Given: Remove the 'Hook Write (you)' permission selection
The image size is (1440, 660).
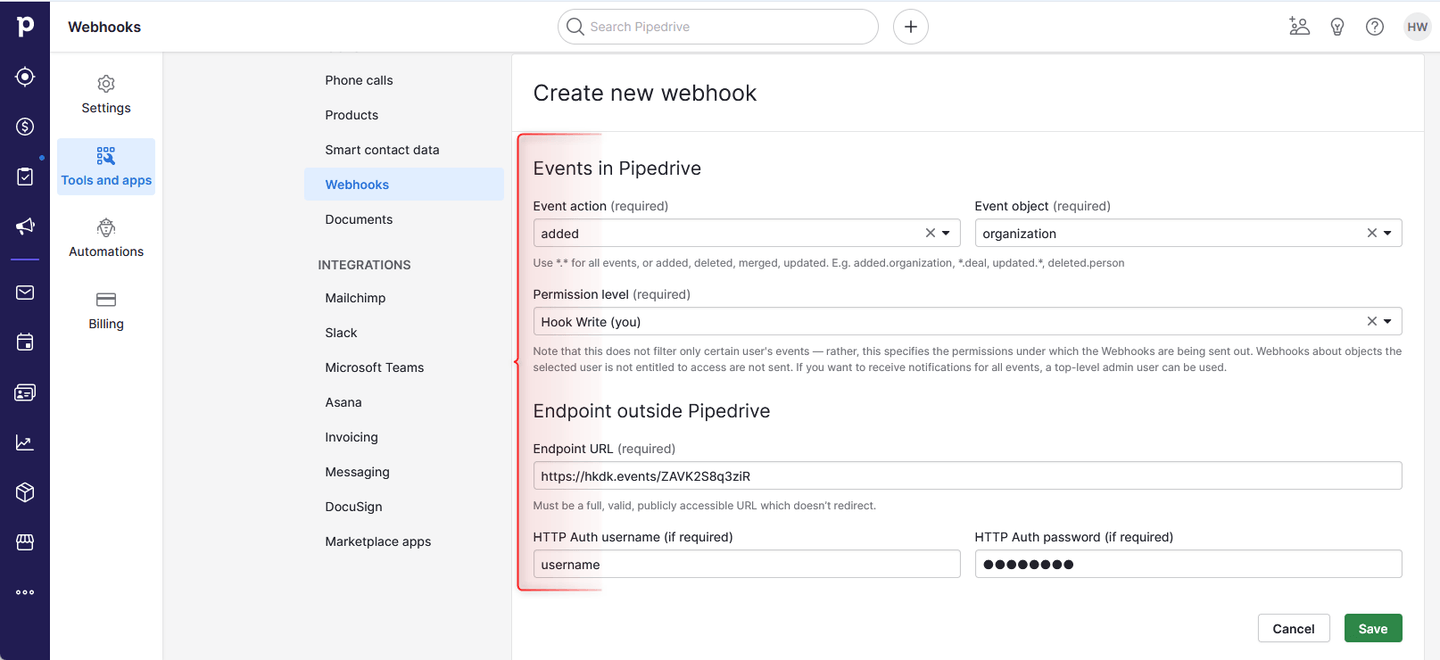Looking at the screenshot, I should coord(1371,321).
